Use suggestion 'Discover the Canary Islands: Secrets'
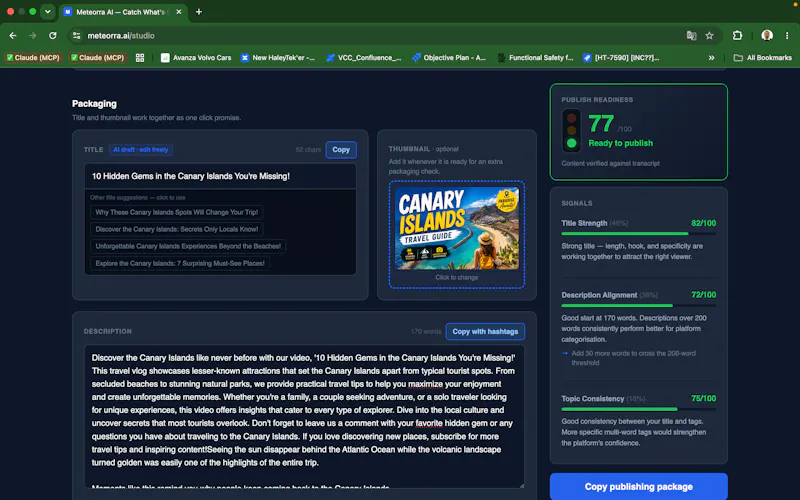Viewport: 800px width, 500px height. [x=177, y=229]
